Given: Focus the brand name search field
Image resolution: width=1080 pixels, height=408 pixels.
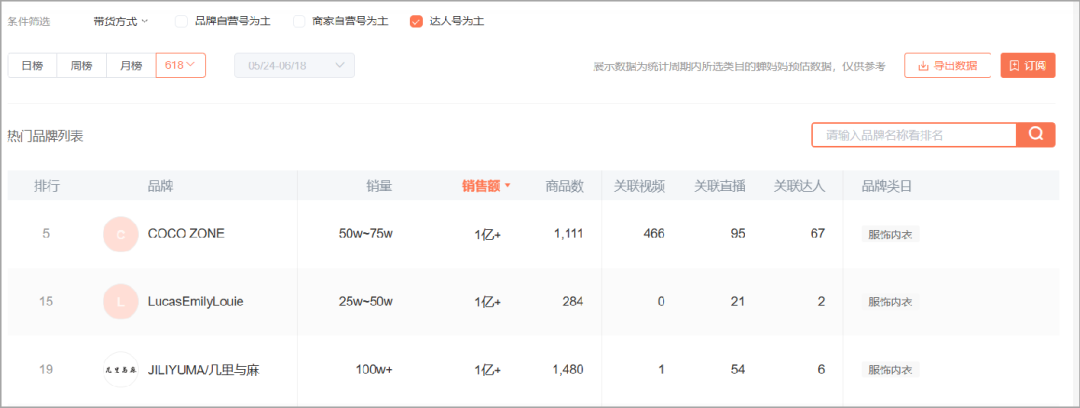Looking at the screenshot, I should pos(914,135).
